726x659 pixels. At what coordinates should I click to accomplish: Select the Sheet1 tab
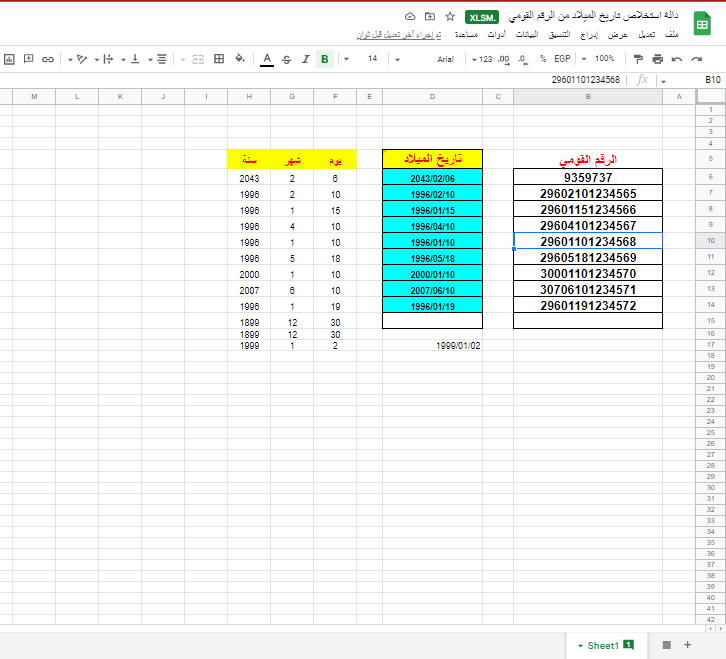pos(603,645)
